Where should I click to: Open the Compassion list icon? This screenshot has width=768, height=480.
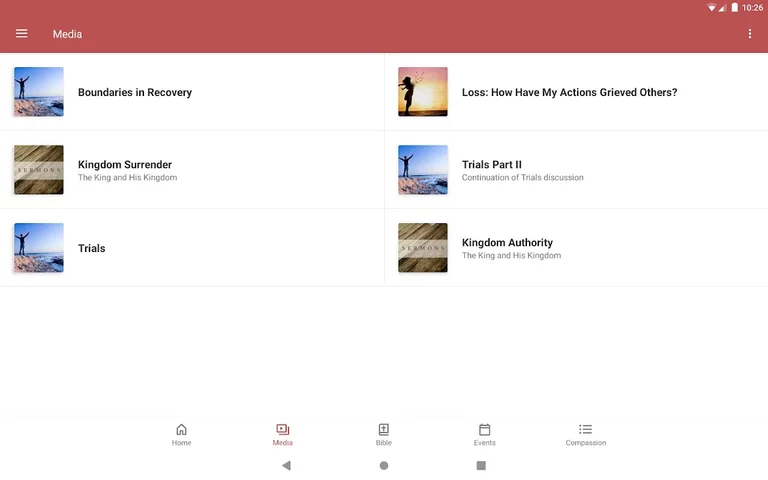[585, 429]
